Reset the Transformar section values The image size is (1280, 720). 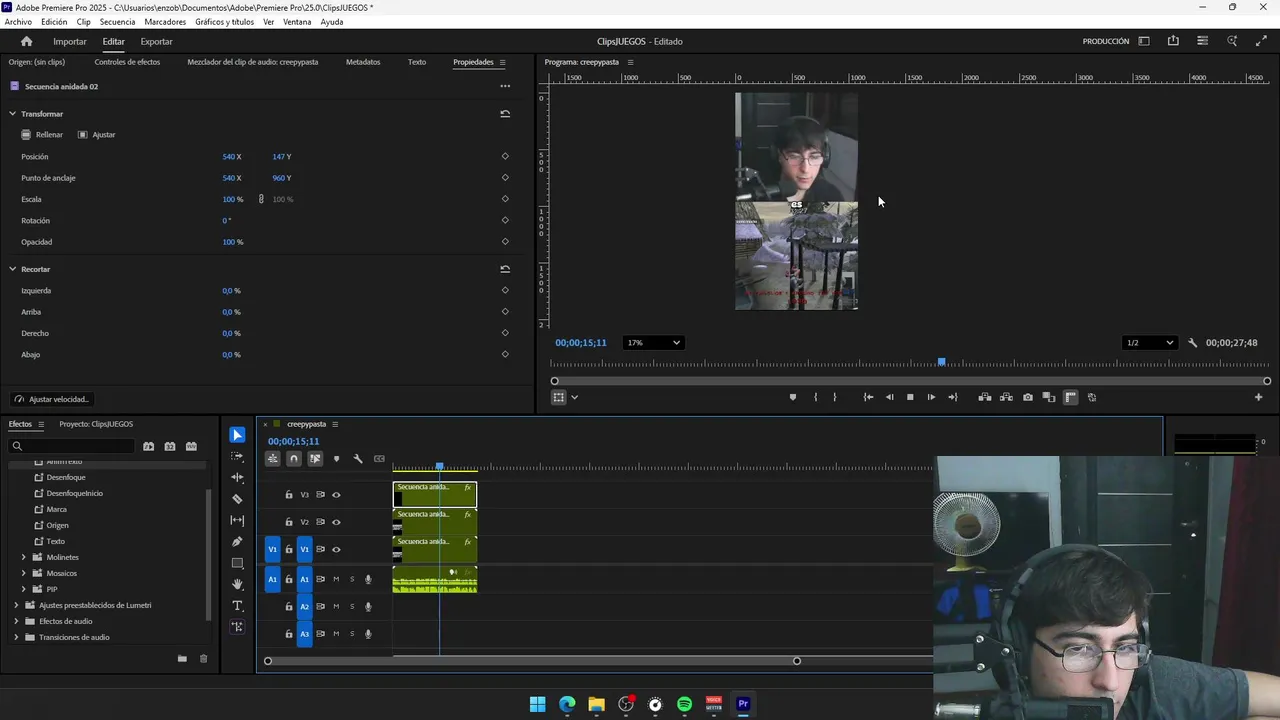(x=505, y=114)
